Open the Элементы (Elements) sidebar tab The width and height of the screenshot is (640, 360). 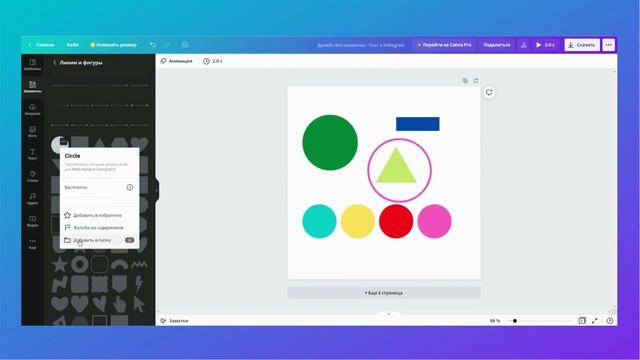(32, 87)
